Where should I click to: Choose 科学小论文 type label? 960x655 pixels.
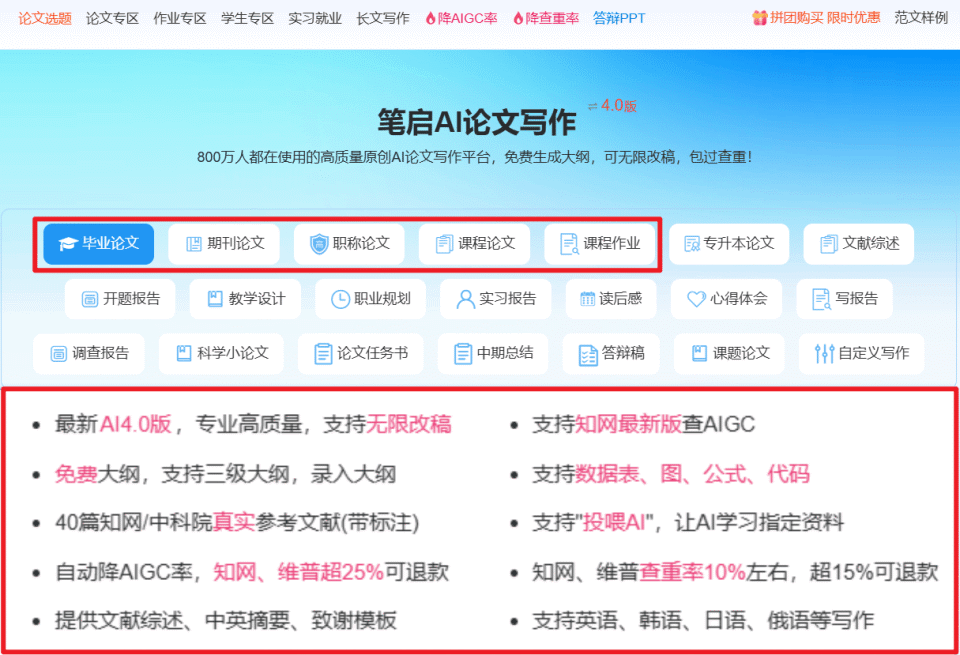(233, 353)
